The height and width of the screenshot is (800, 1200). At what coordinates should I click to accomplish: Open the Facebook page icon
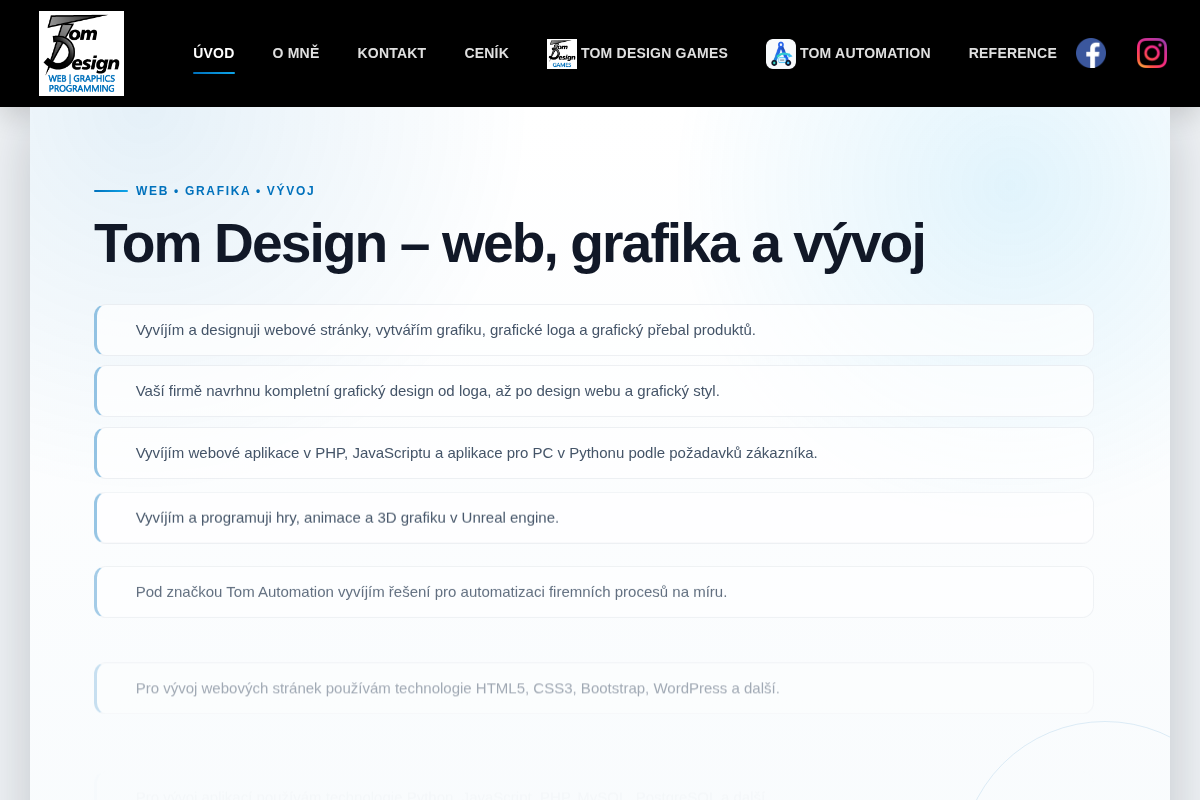[x=1091, y=53]
